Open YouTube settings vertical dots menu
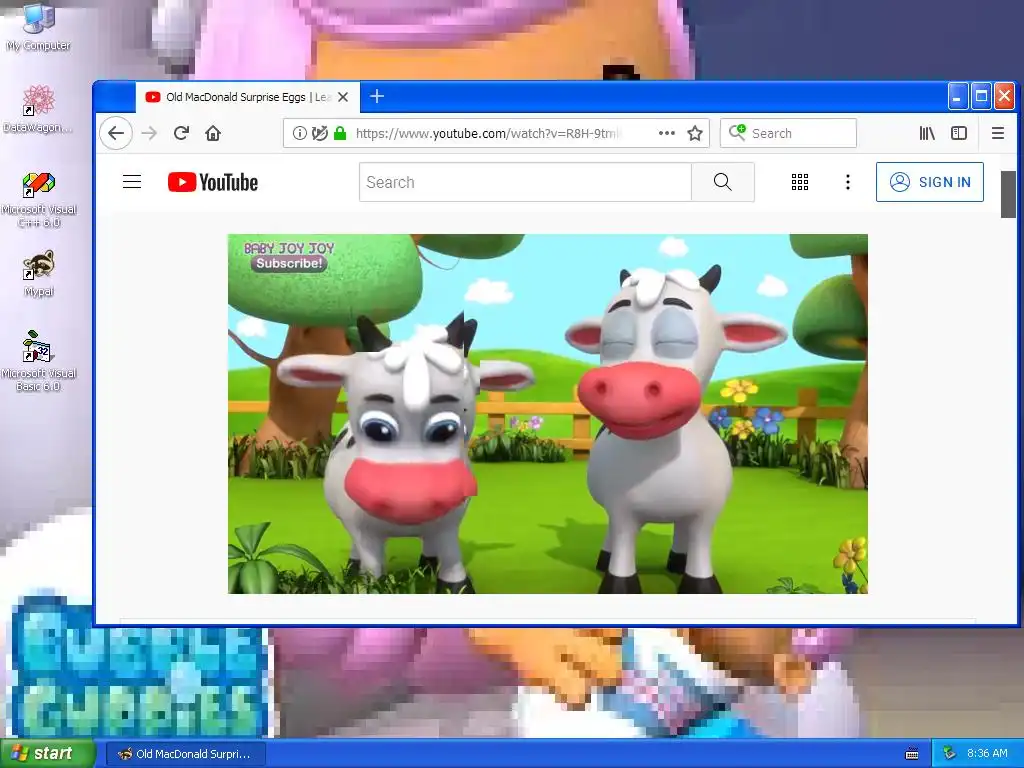Image resolution: width=1024 pixels, height=768 pixels. pos(848,182)
